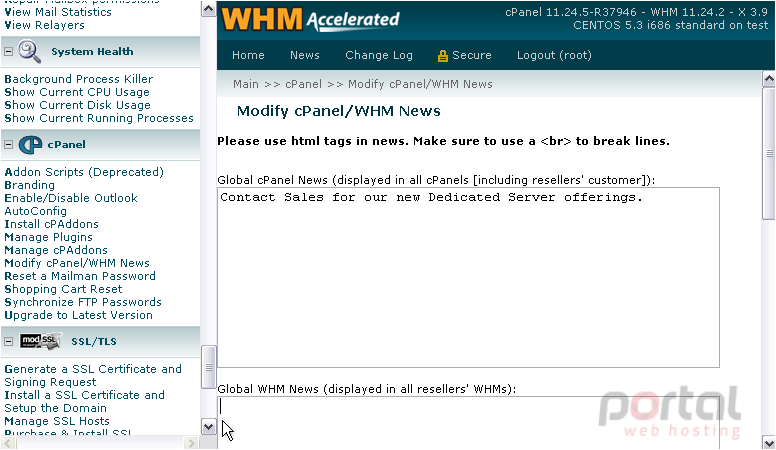
Task: Open Generate a SSL Certificate and Signing Request
Action: pyautogui.click(x=93, y=376)
